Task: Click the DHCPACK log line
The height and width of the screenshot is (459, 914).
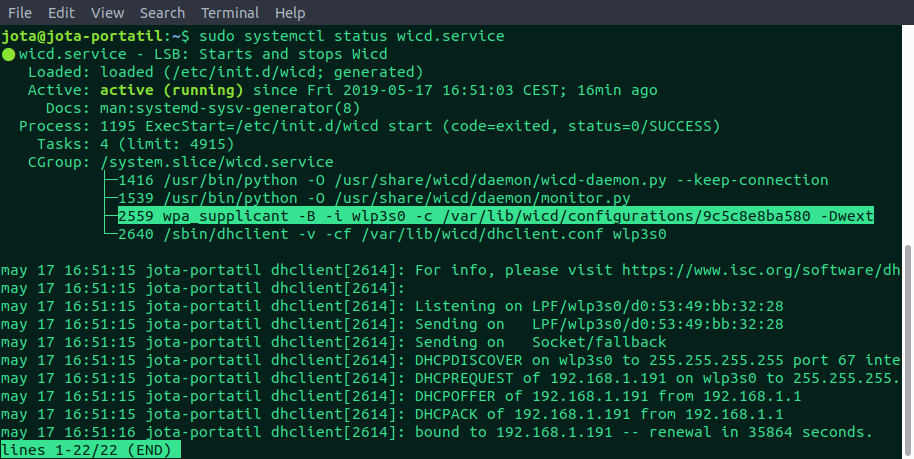Action: pos(392,415)
